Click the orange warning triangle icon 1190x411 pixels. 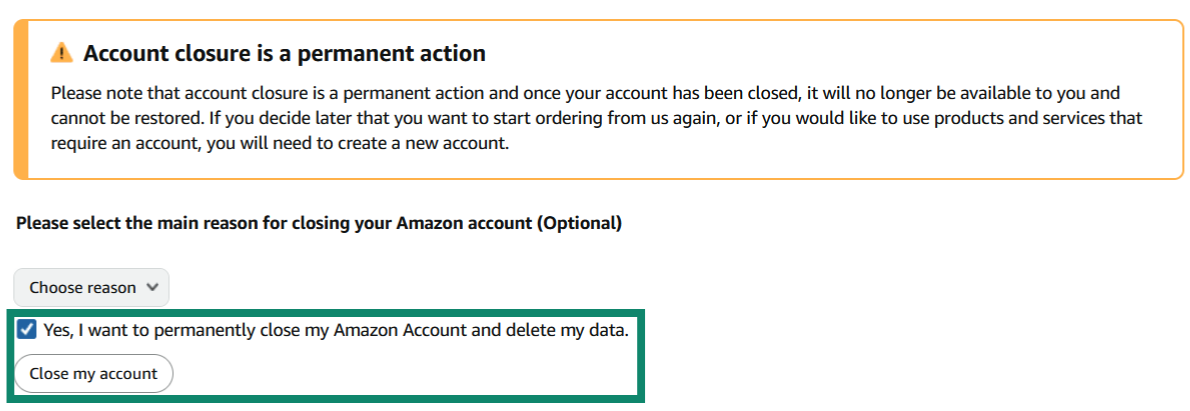click(x=62, y=52)
